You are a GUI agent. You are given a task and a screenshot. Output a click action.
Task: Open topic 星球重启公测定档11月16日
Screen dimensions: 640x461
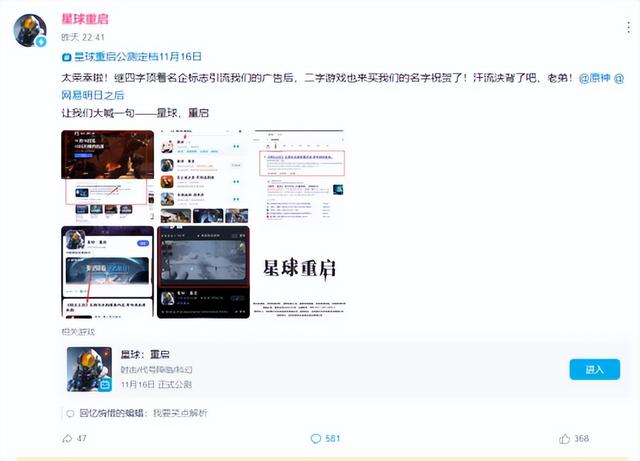pyautogui.click(x=138, y=57)
